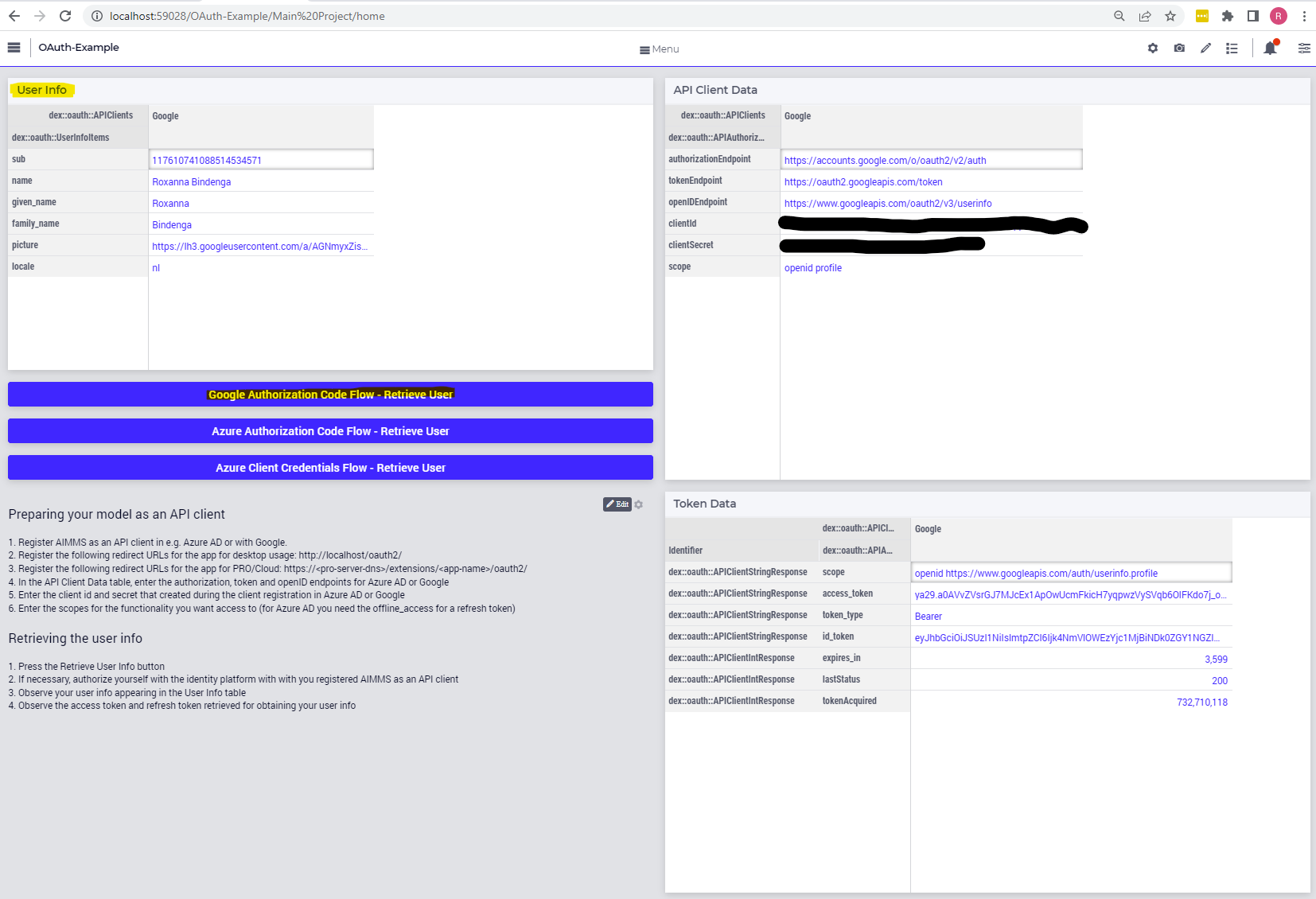Open the application settings gear
Image resolution: width=1316 pixels, height=899 pixels.
click(x=1153, y=49)
